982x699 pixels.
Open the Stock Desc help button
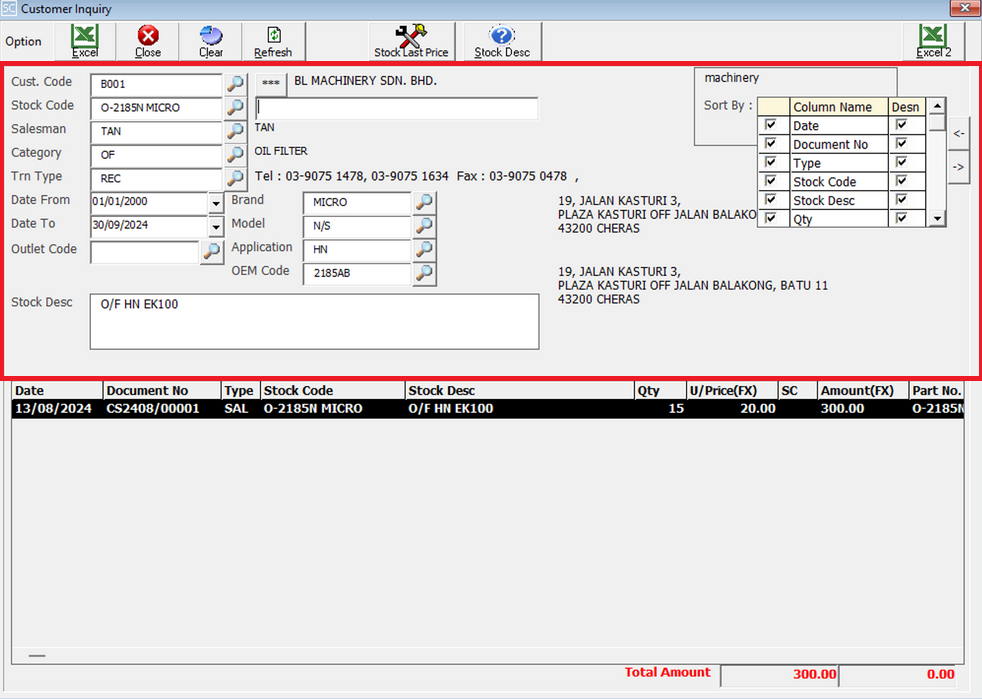[502, 41]
